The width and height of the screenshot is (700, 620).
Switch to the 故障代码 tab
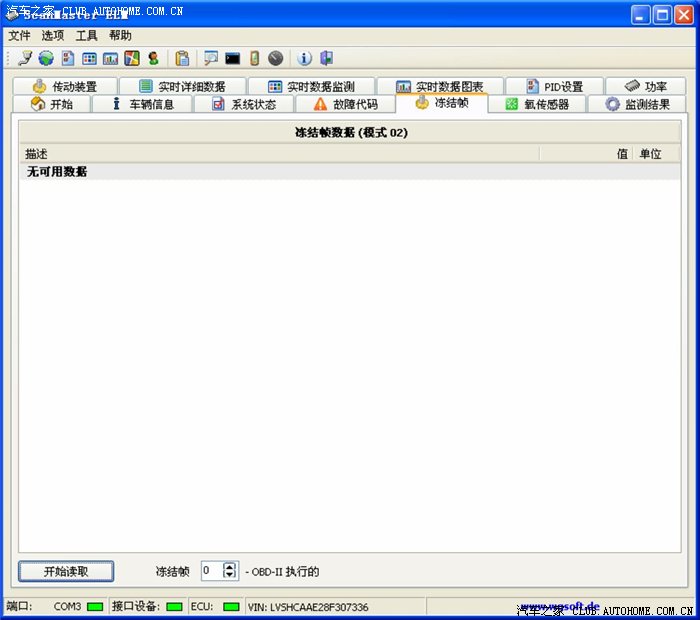(x=345, y=104)
